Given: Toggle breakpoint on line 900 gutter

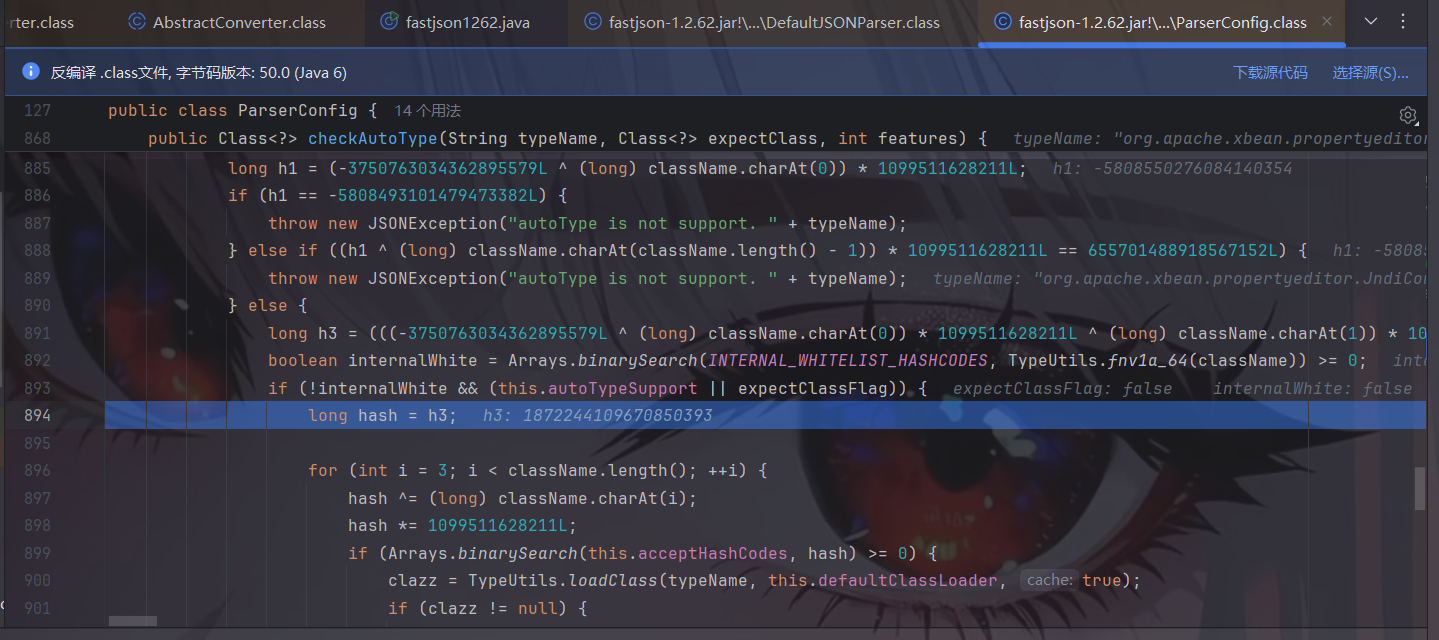Looking at the screenshot, I should coord(38,580).
